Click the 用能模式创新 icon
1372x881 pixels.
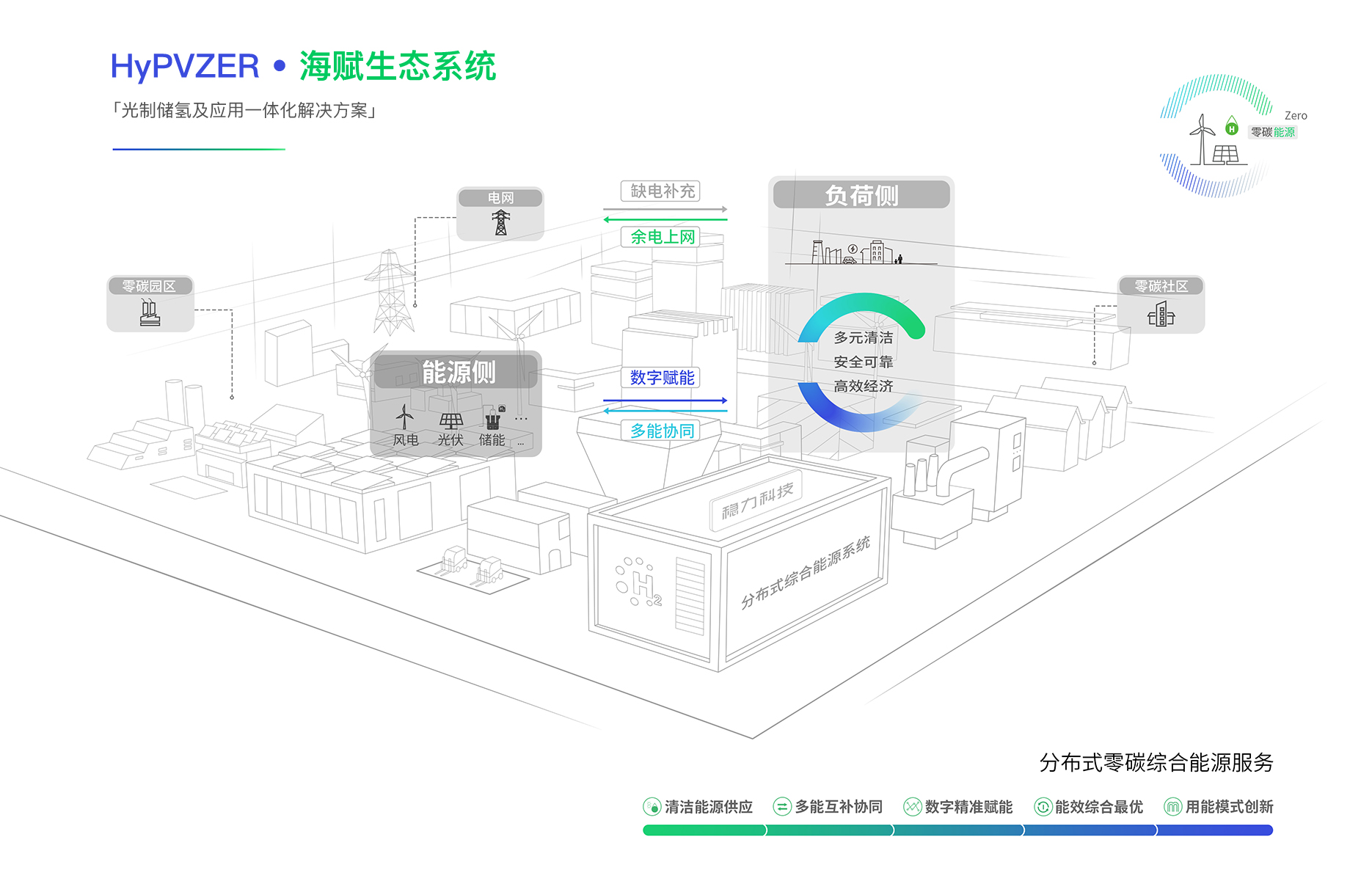click(1173, 807)
